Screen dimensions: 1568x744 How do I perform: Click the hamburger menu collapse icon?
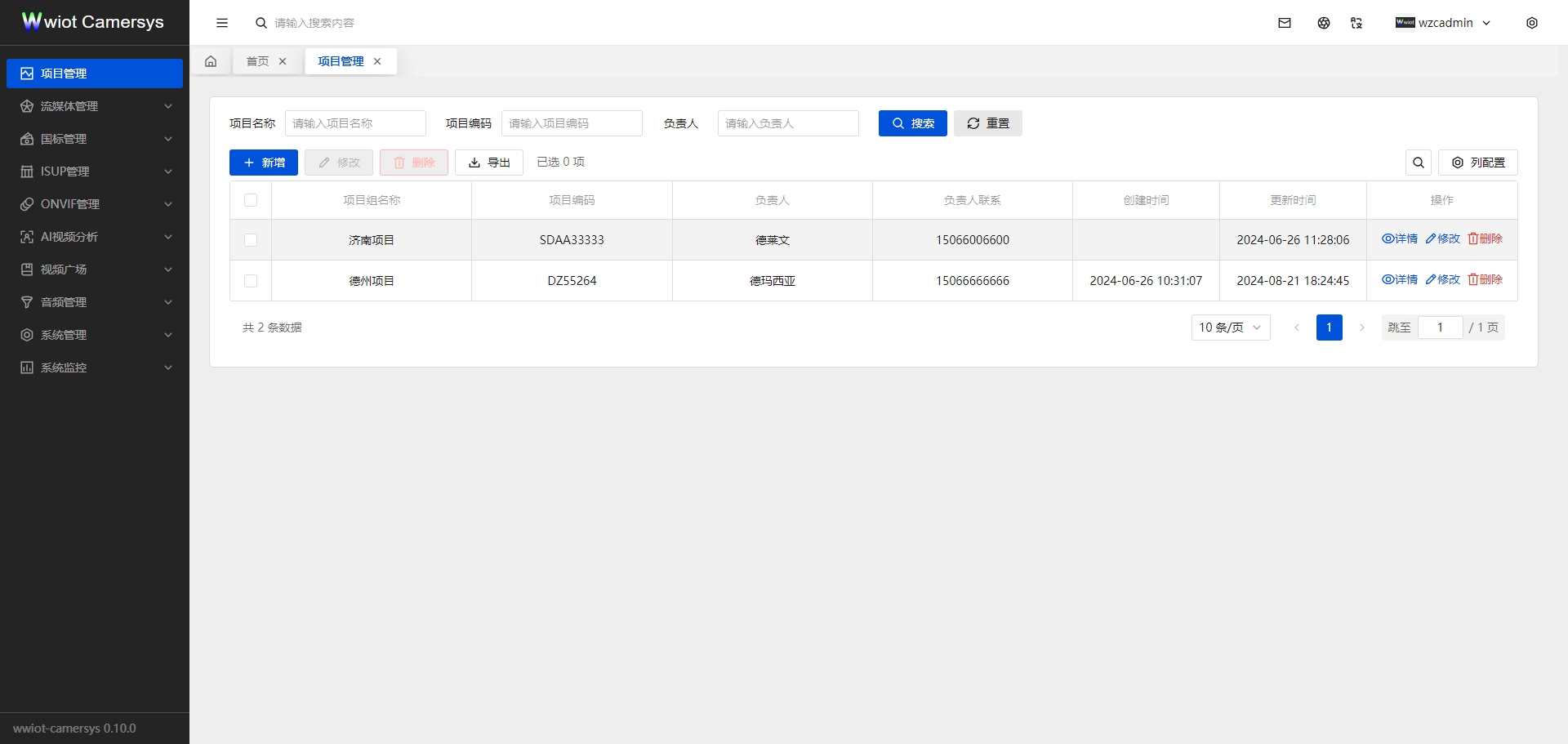click(221, 23)
